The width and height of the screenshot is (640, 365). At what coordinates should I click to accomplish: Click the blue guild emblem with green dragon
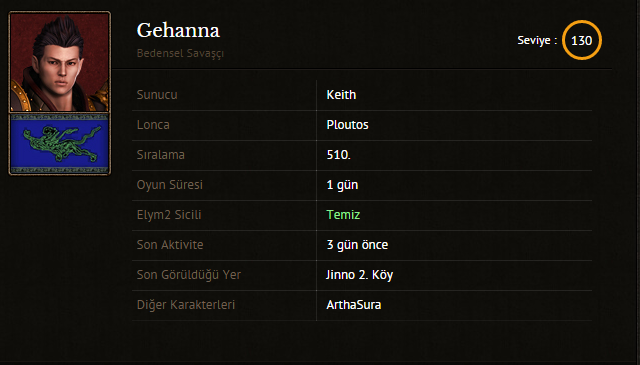coord(60,144)
